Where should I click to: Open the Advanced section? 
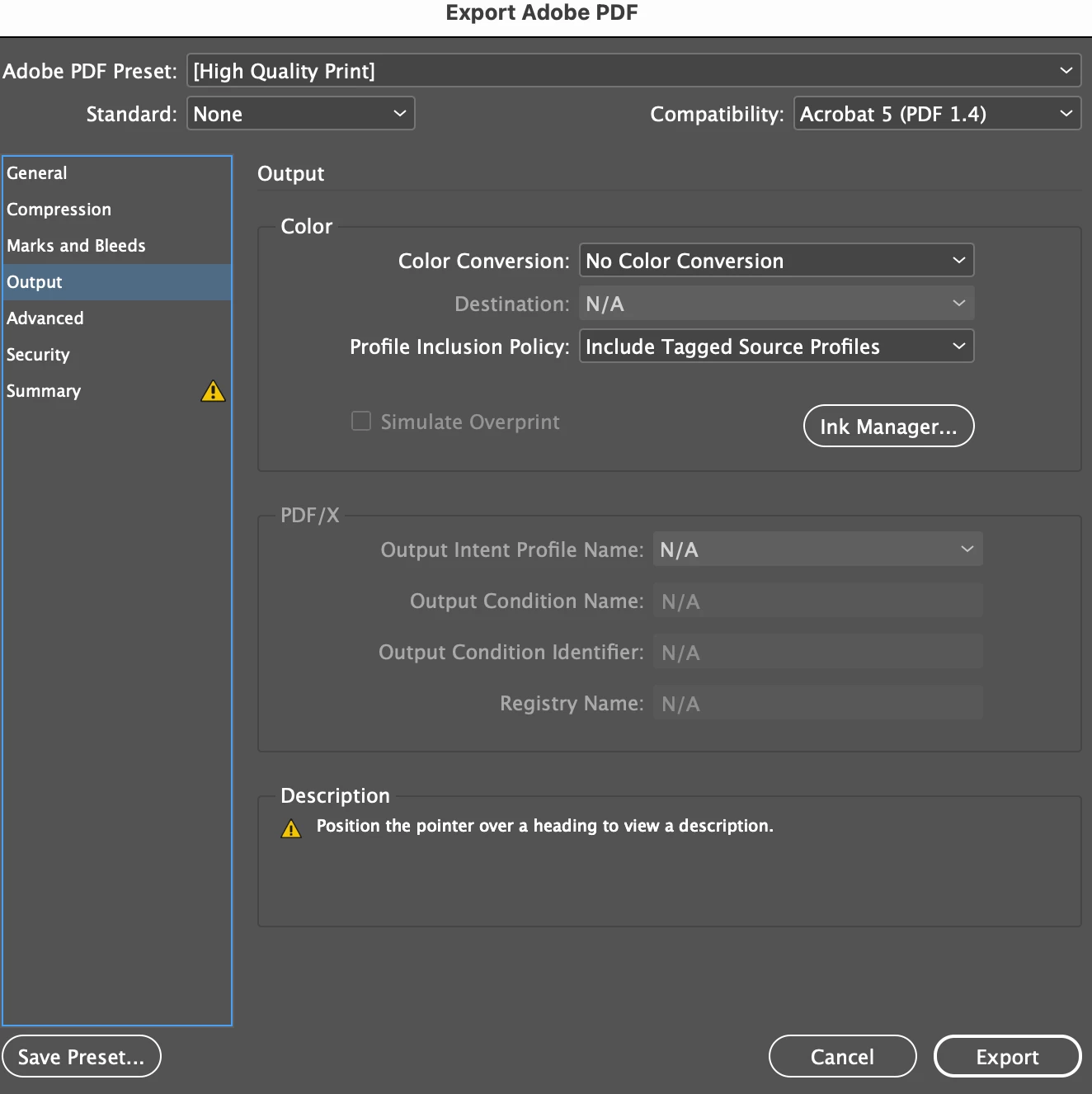coord(117,318)
